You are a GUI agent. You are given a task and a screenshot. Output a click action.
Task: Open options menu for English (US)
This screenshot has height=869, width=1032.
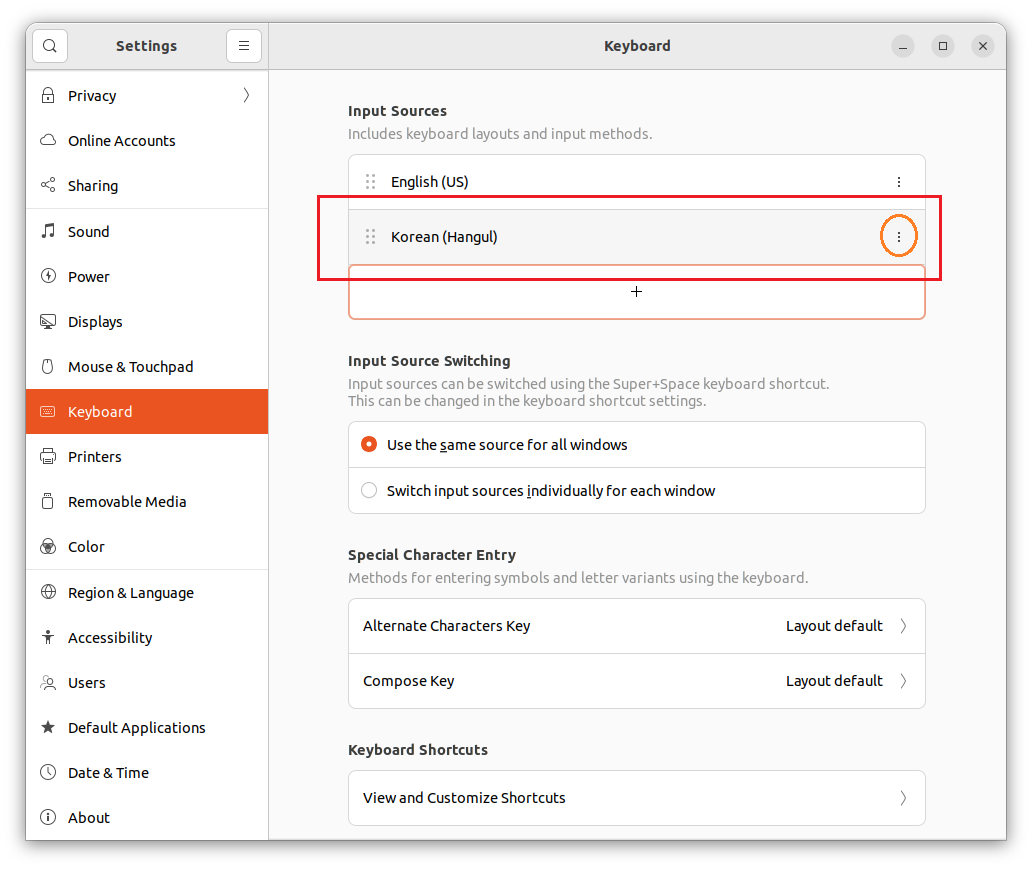point(898,182)
